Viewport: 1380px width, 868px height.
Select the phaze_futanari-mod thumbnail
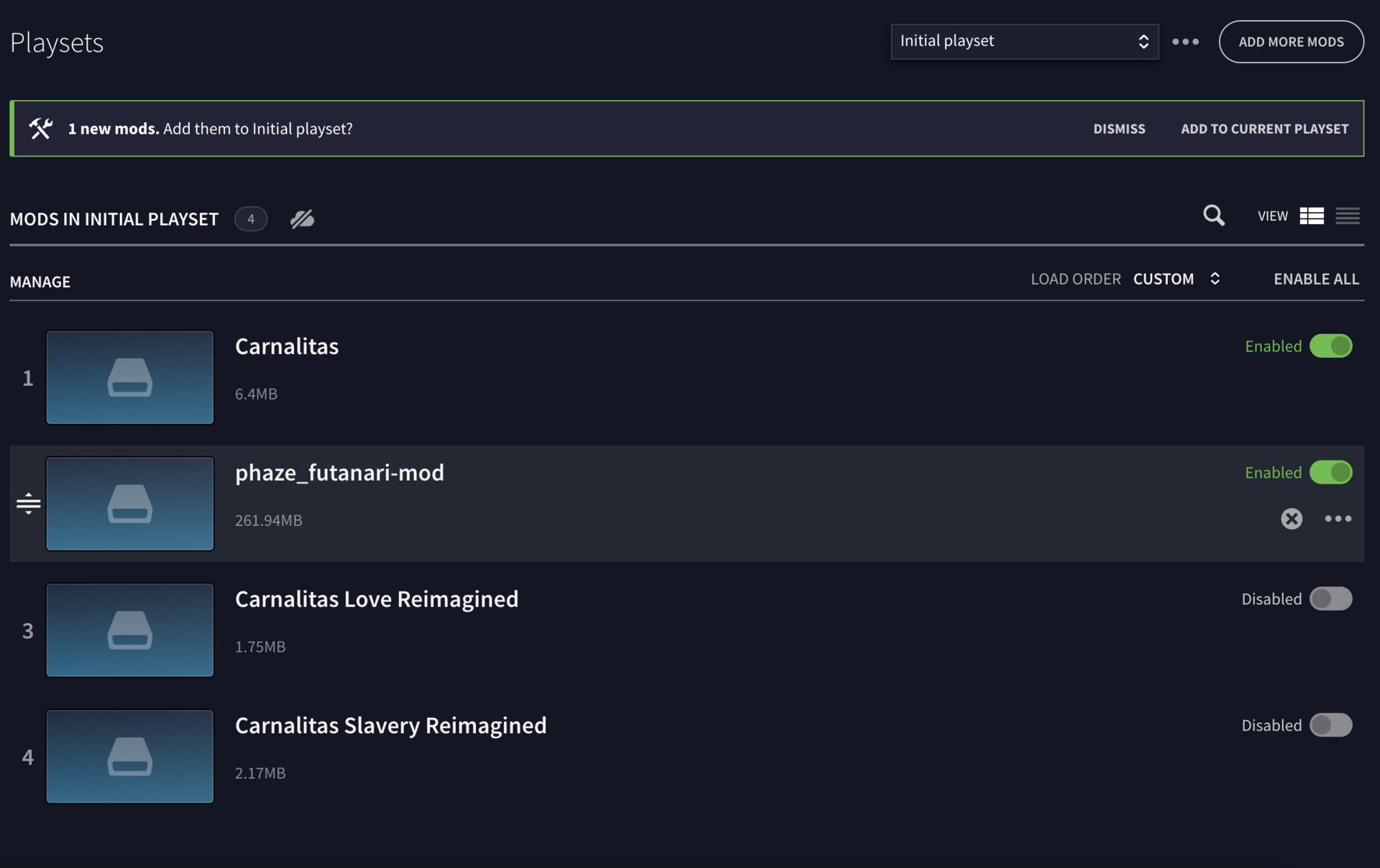[130, 504]
